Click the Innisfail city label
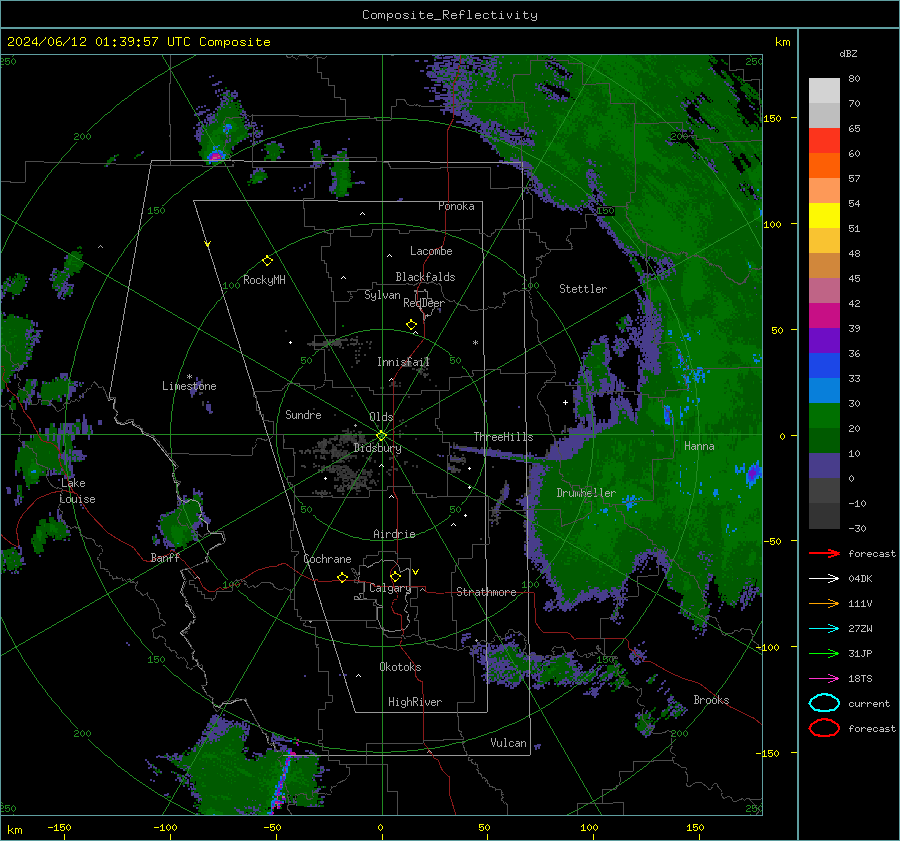Image resolution: width=900 pixels, height=841 pixels. 404,362
